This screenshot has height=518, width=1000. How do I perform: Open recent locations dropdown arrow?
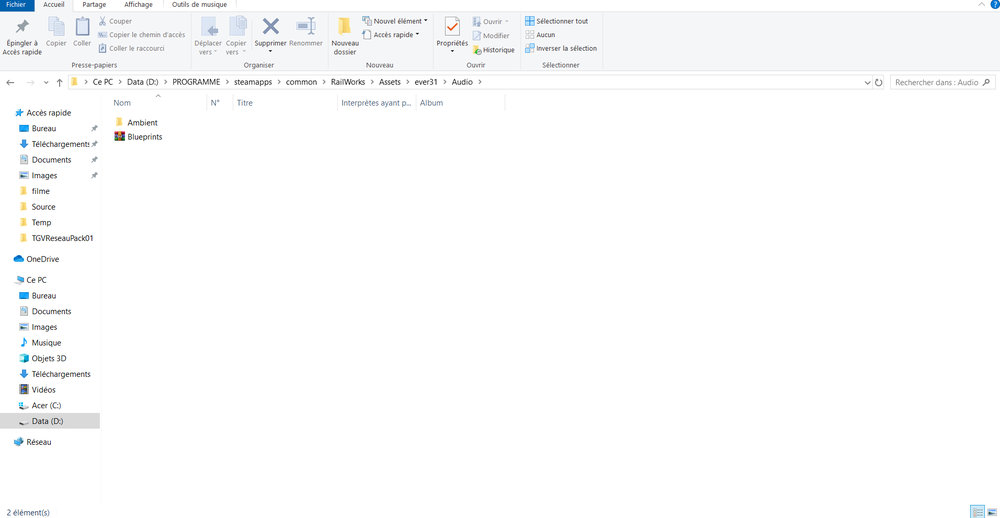[46, 83]
